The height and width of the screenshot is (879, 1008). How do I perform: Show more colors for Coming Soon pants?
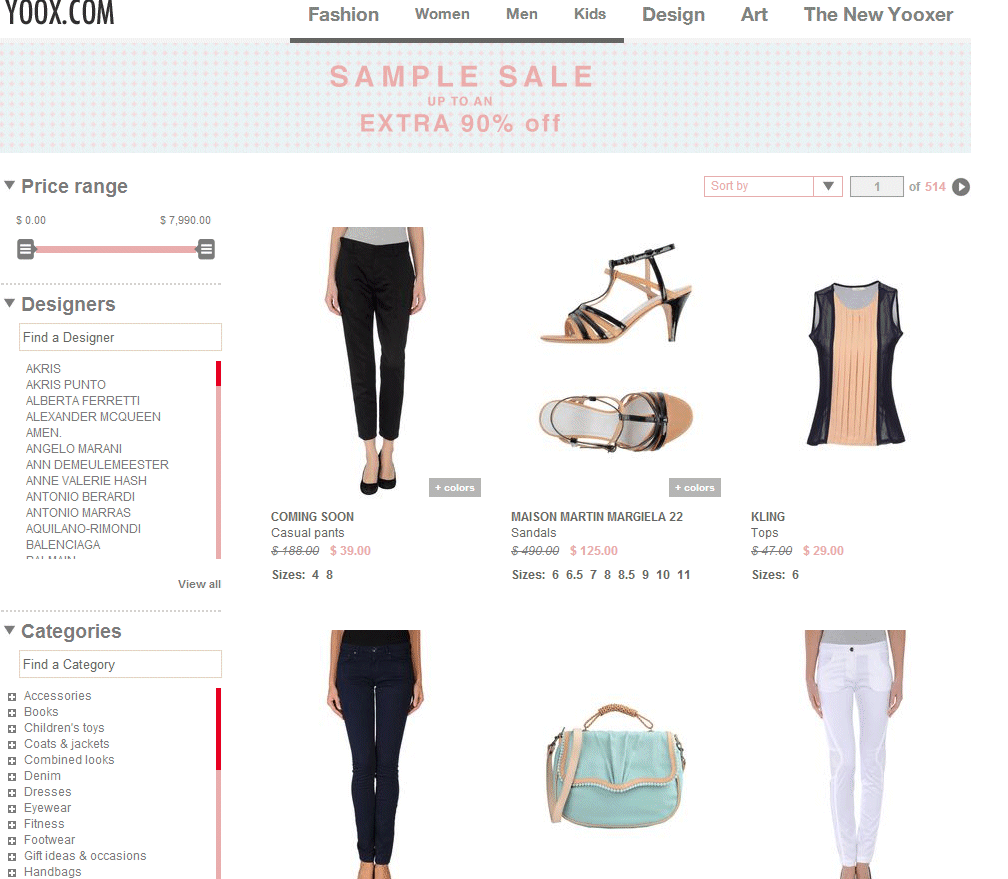(454, 487)
